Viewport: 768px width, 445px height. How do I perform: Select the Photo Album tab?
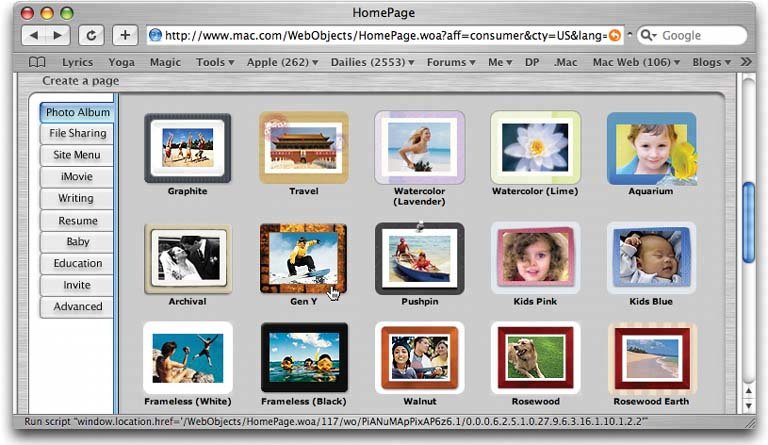click(x=77, y=112)
